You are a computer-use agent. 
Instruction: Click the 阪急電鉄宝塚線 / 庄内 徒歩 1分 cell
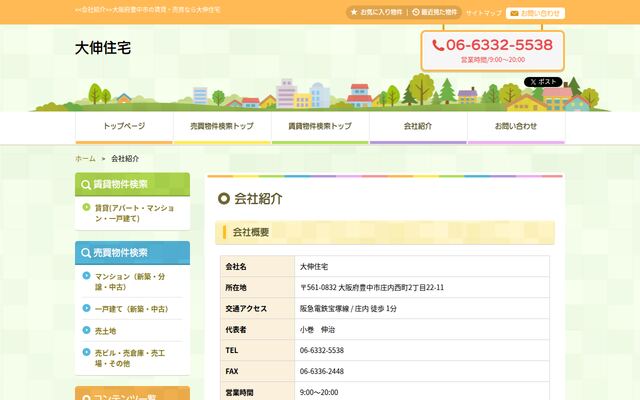pyautogui.click(x=422, y=309)
